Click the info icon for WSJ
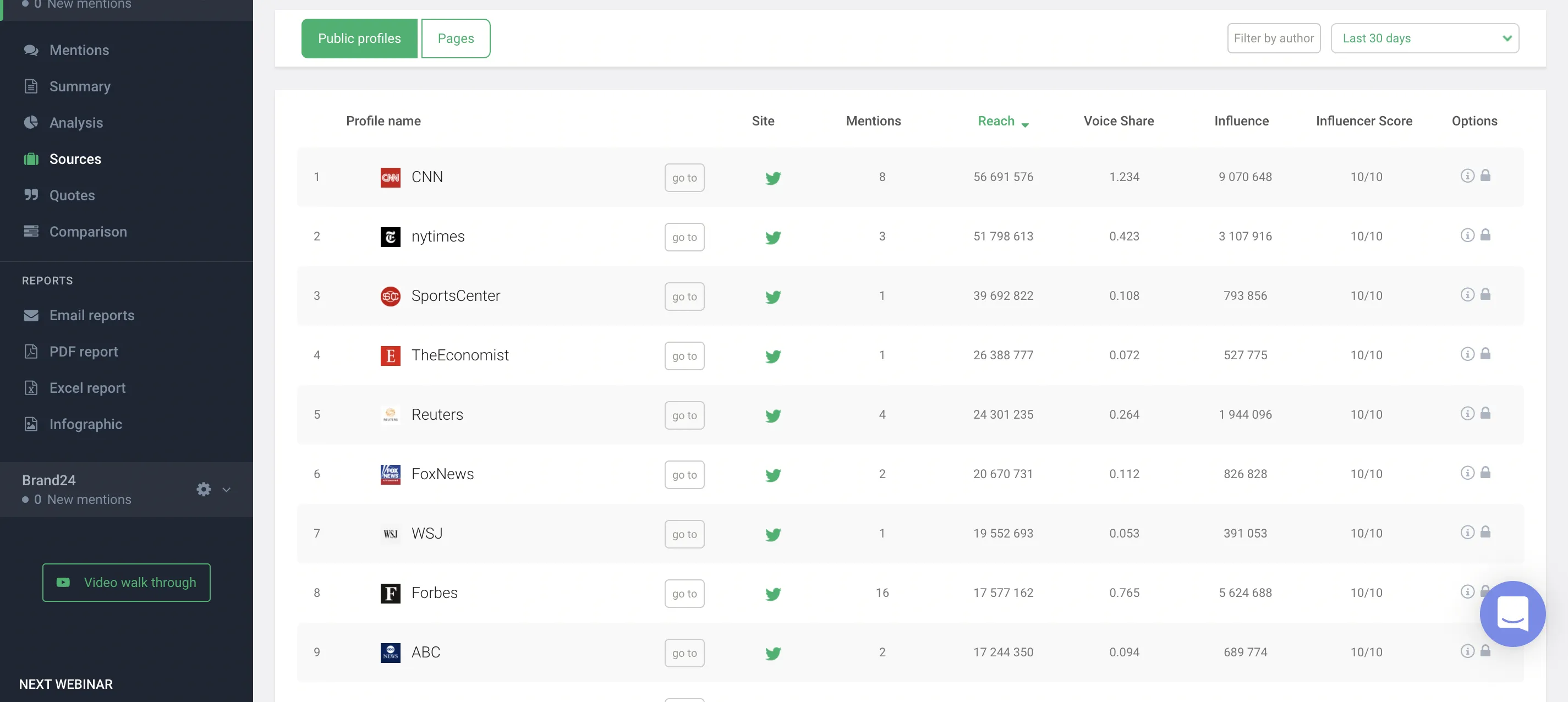Image resolution: width=1568 pixels, height=702 pixels. point(1467,532)
